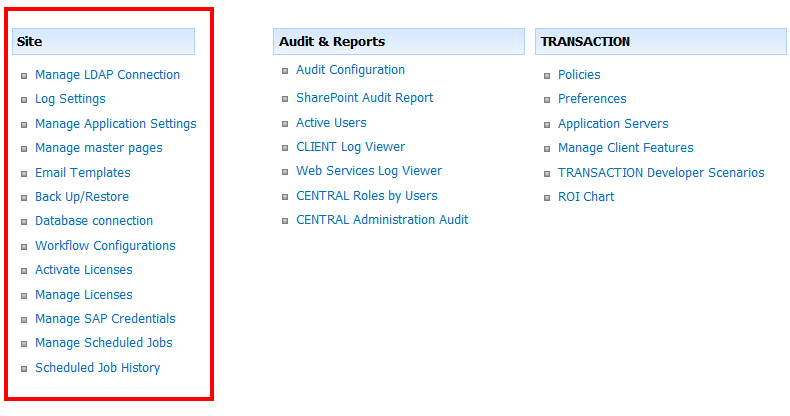Click bullet icon beside Manage Licenses
This screenshot has width=790, height=416.
click(x=24, y=296)
